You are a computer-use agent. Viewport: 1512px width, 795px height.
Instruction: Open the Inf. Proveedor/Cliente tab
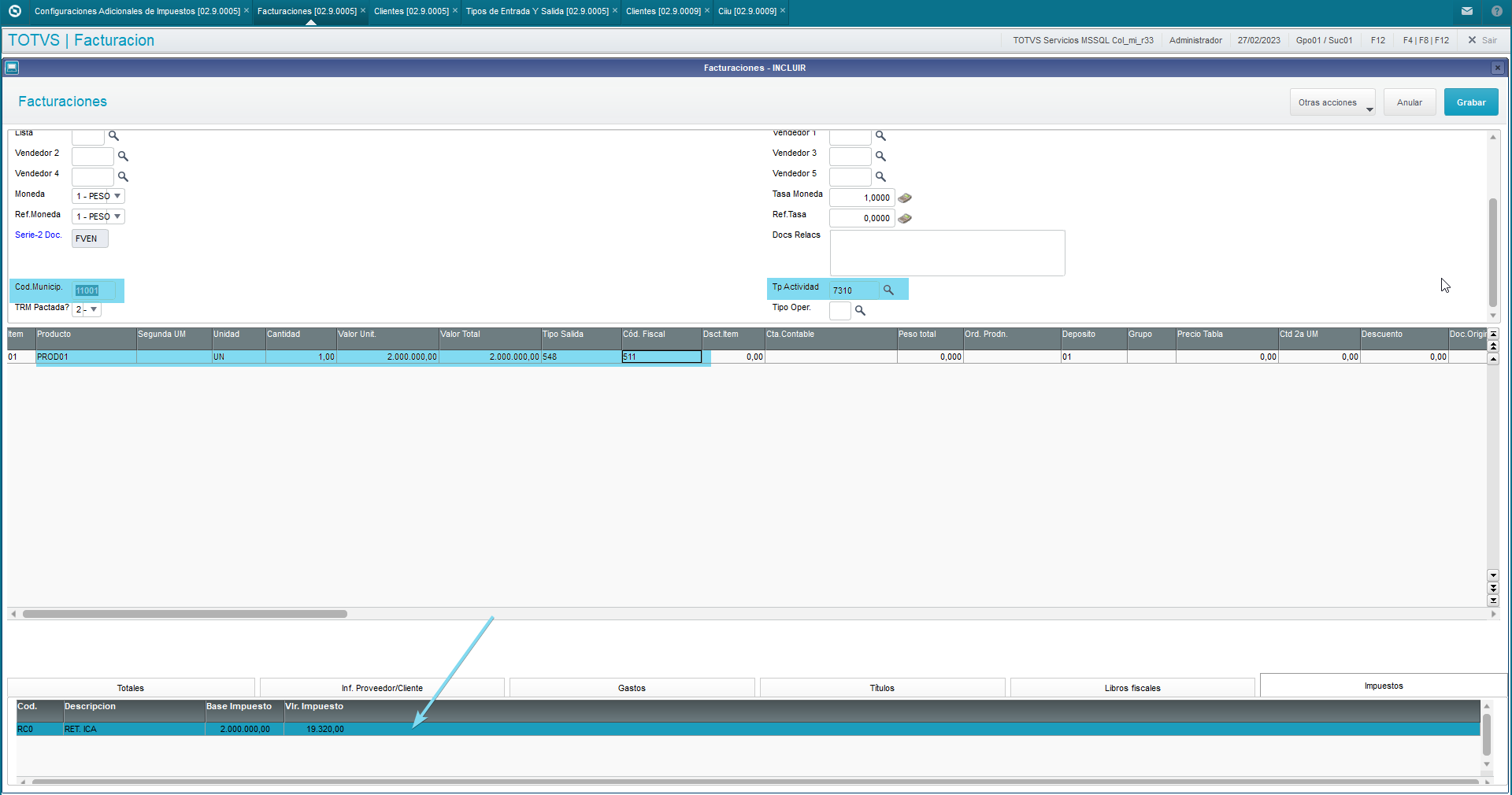[382, 688]
